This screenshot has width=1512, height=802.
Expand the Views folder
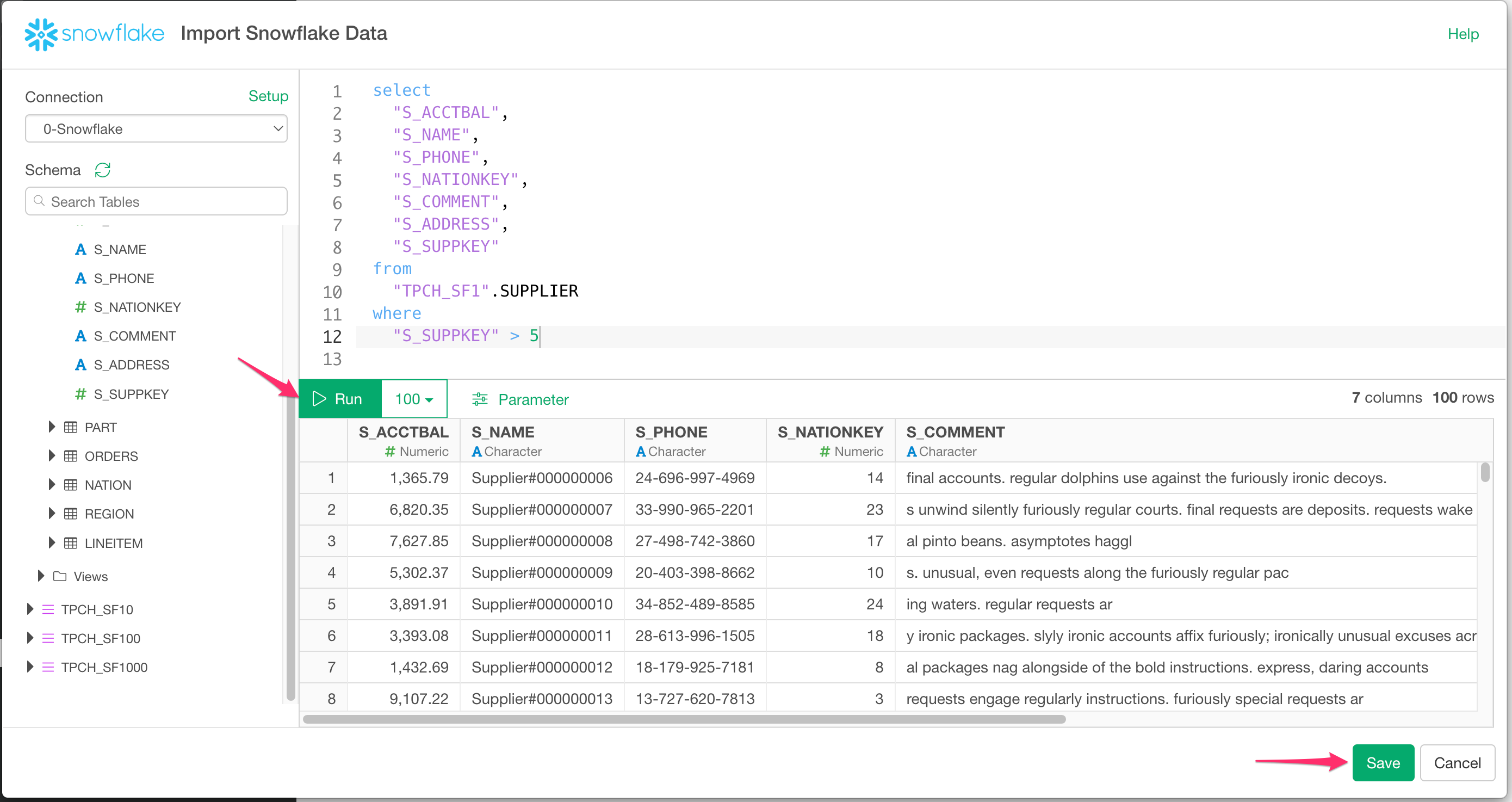click(40, 576)
